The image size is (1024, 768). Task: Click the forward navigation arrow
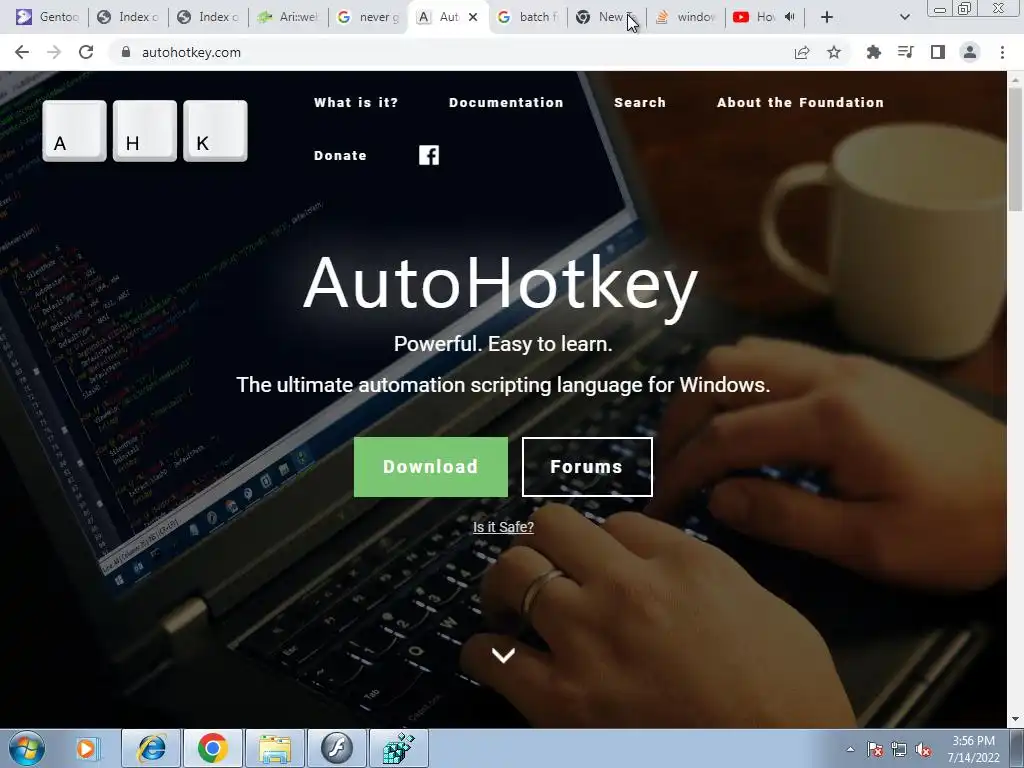tap(54, 52)
